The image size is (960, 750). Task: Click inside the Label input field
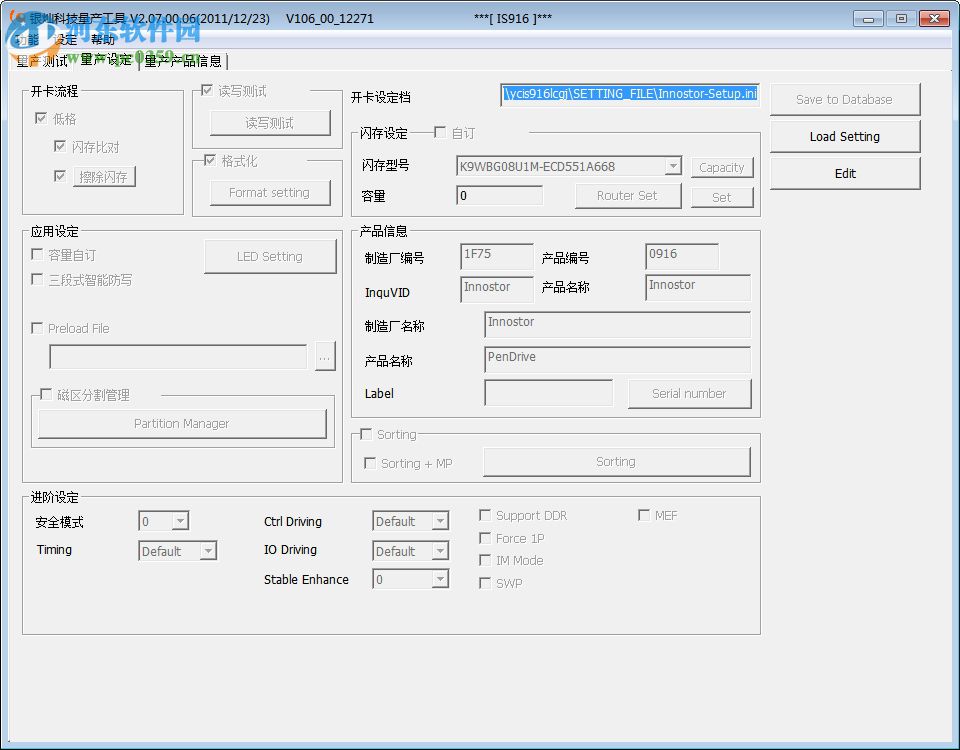[548, 394]
